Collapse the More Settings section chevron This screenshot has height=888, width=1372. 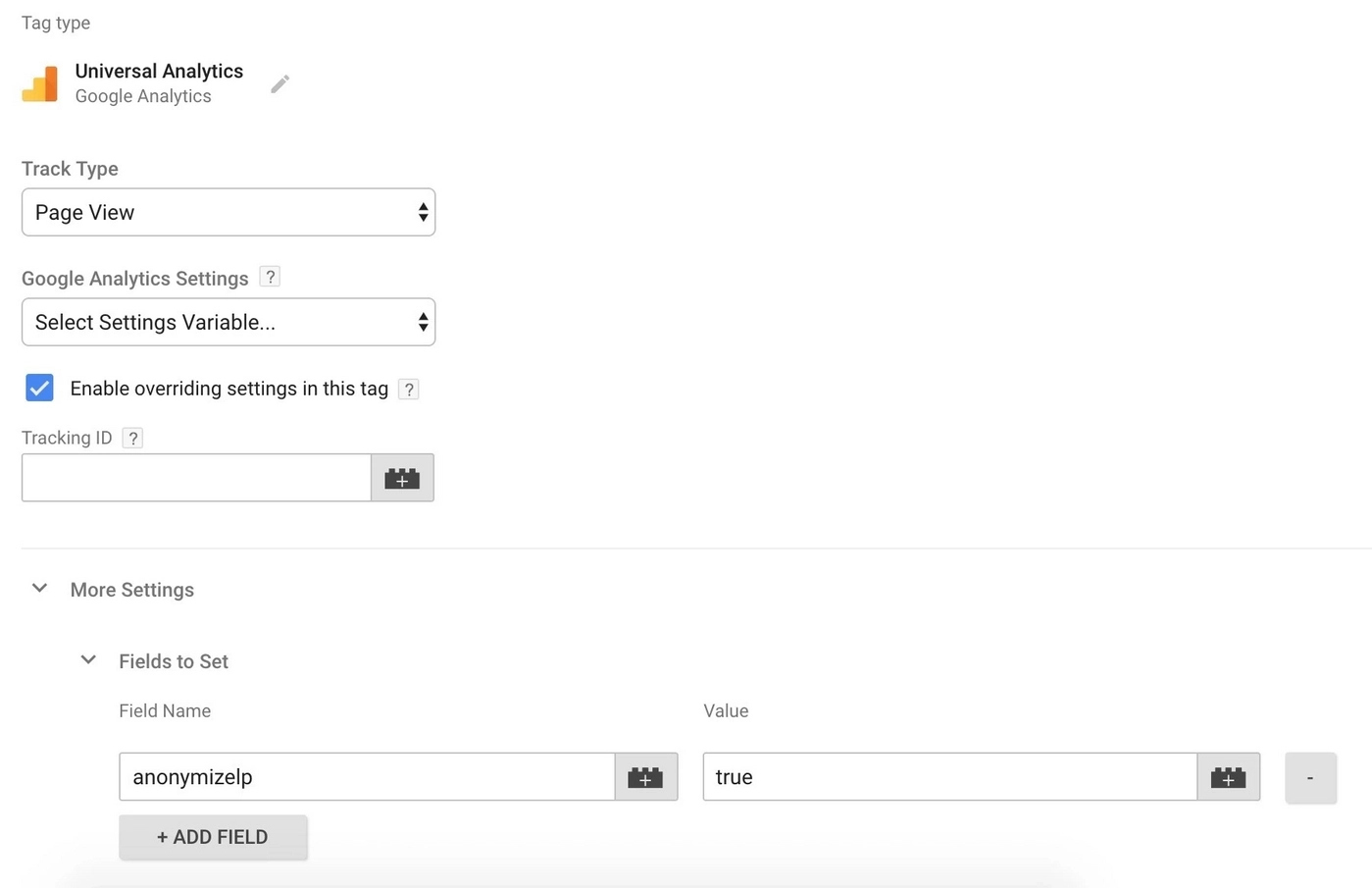tap(40, 589)
